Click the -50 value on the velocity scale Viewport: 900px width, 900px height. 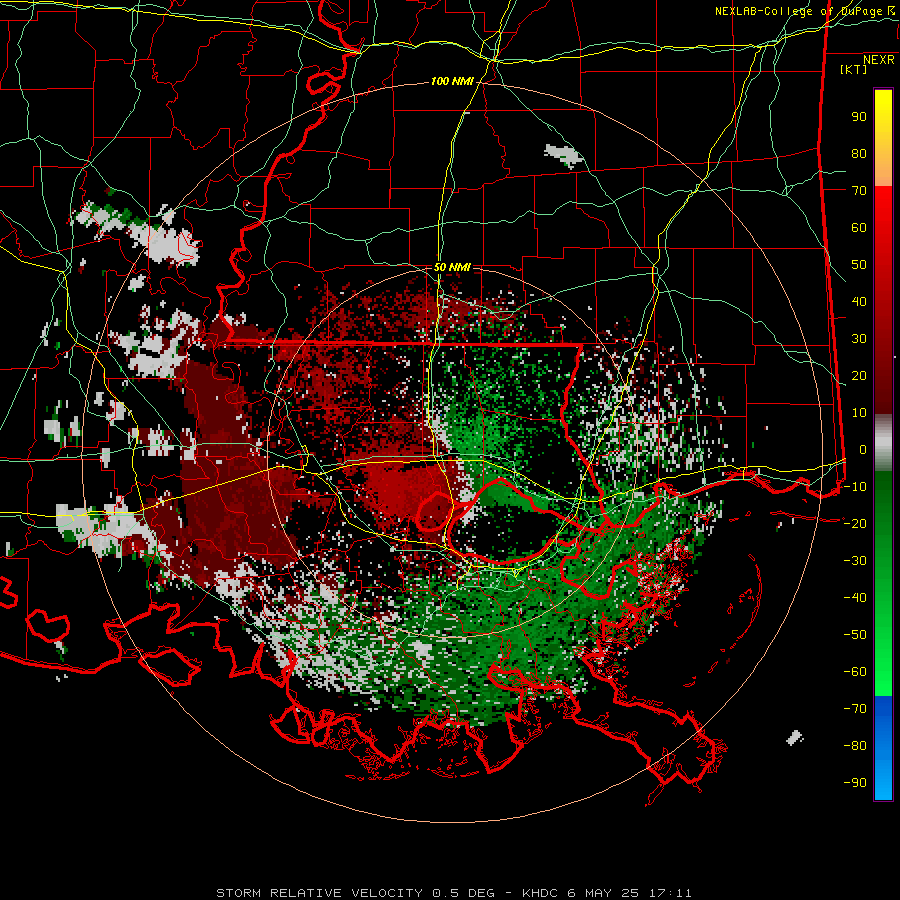855,635
